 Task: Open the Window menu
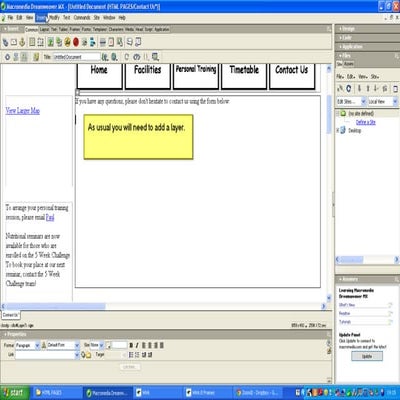[x=109, y=17]
